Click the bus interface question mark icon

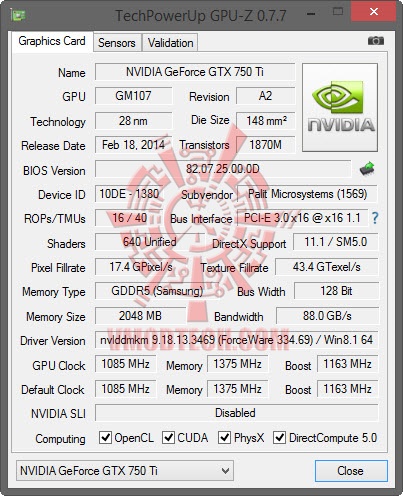click(x=375, y=218)
